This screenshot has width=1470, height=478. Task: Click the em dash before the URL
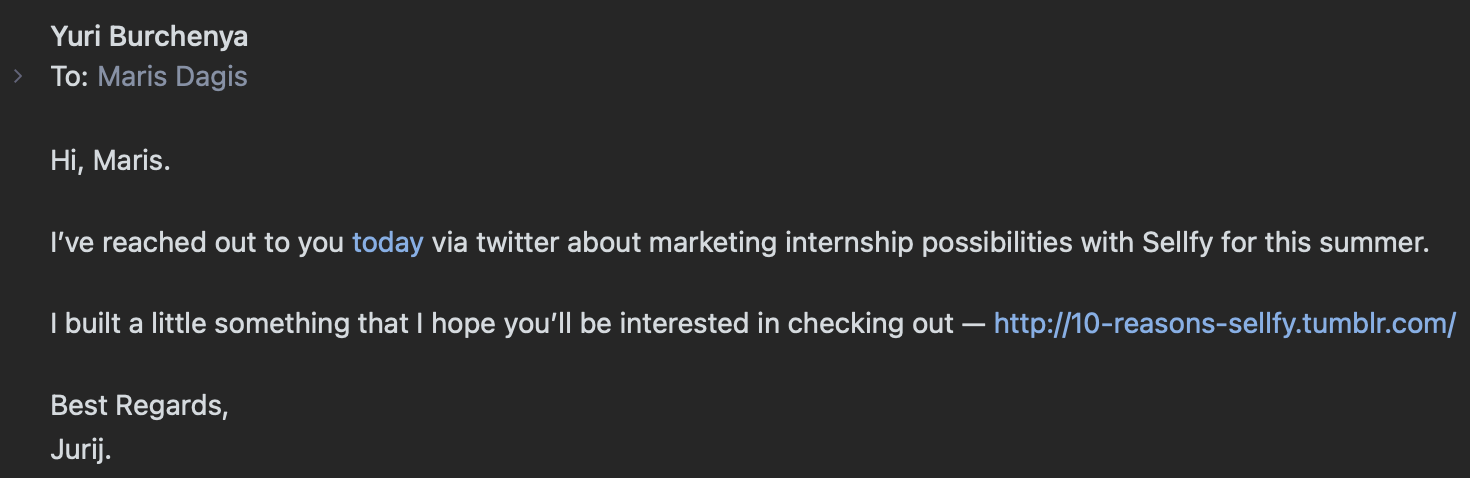[x=974, y=325]
